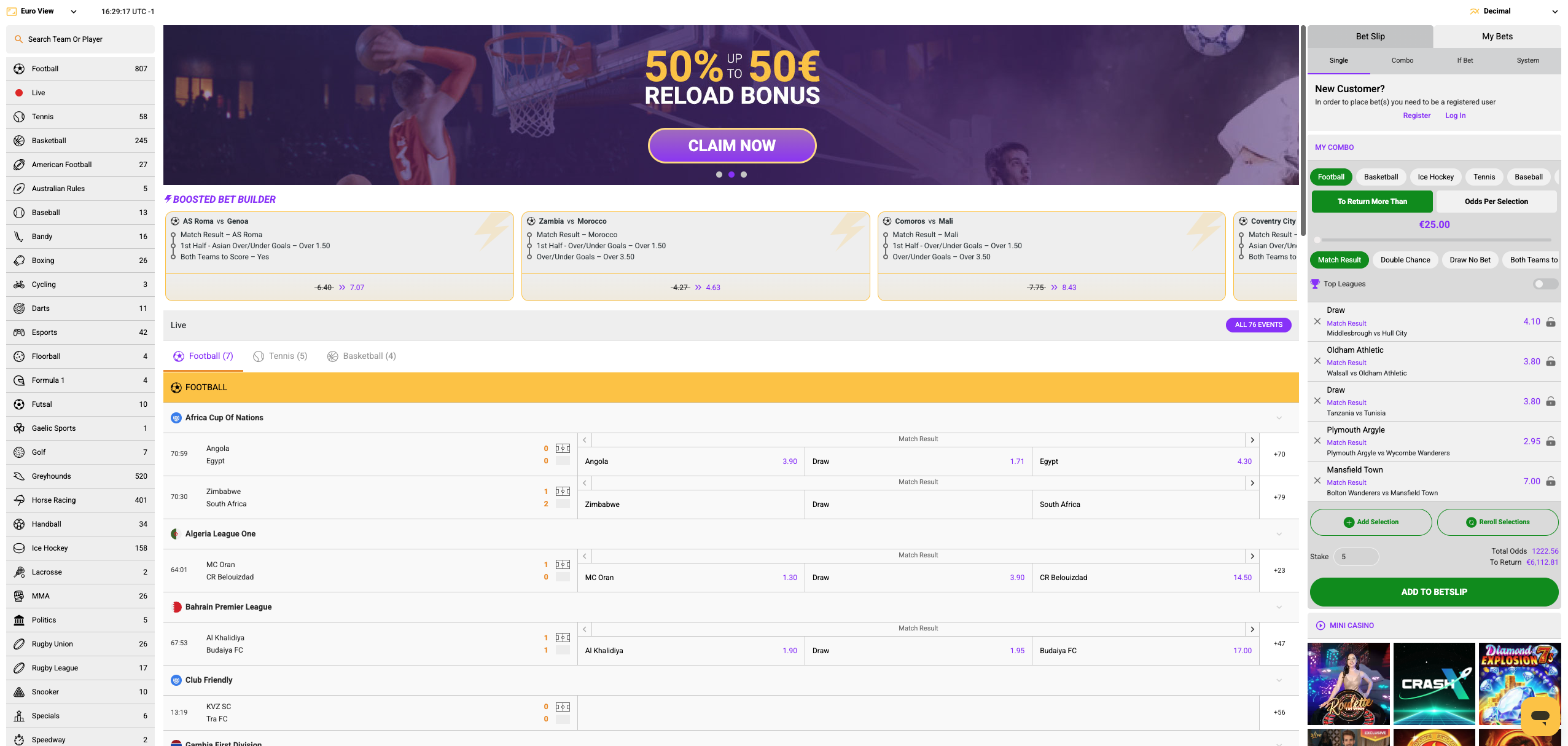Open the Basketball section from the sidebar
Screen dimensions: 1568x746
49,140
